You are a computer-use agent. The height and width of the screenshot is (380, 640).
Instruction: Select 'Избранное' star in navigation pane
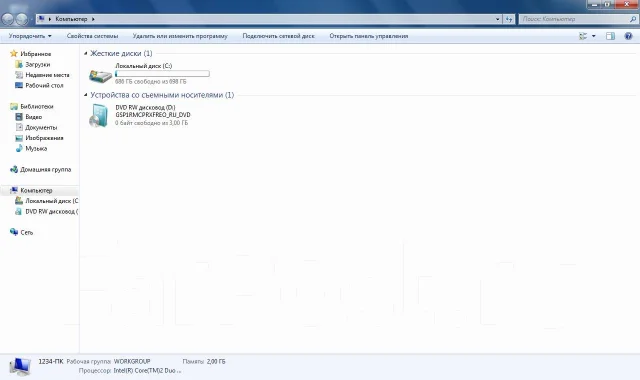(x=14, y=53)
